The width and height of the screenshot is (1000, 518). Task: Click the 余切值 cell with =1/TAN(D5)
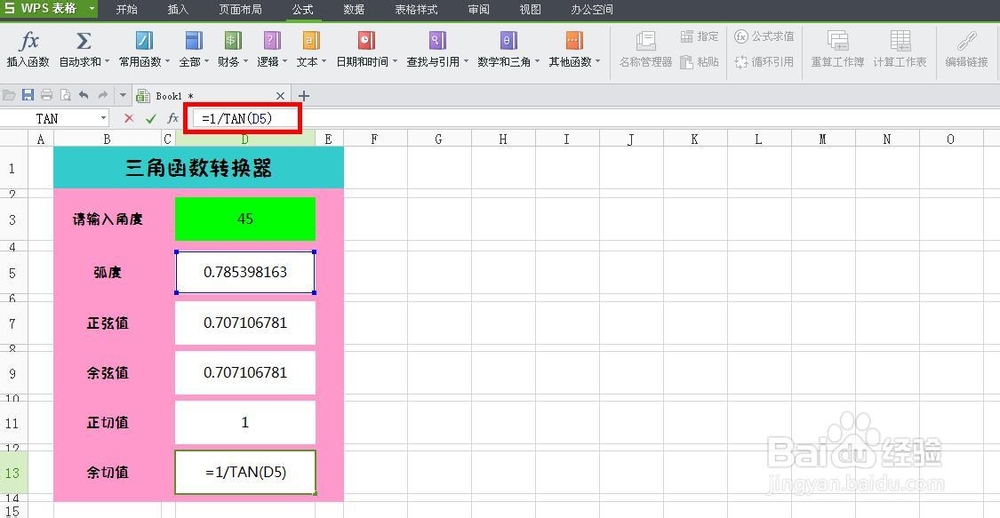(x=245, y=472)
